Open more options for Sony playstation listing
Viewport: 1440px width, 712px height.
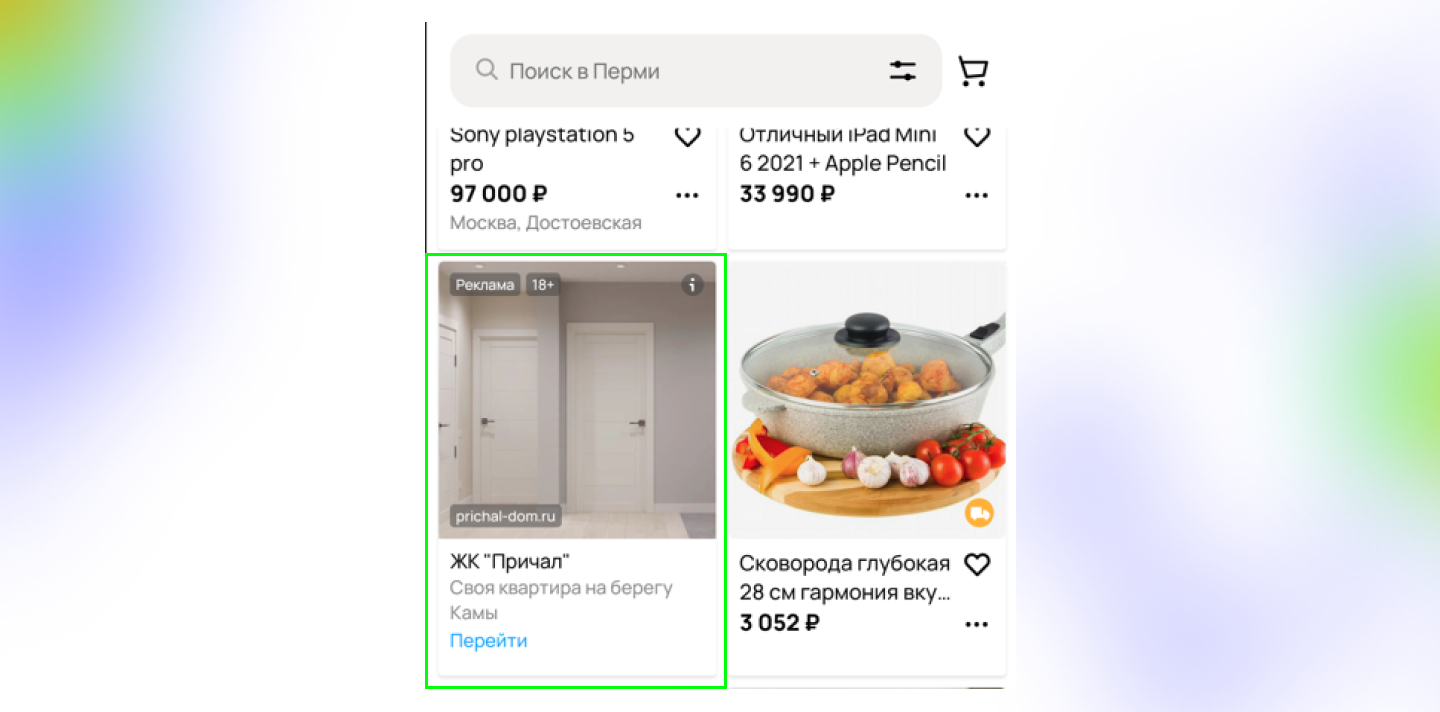tap(687, 195)
